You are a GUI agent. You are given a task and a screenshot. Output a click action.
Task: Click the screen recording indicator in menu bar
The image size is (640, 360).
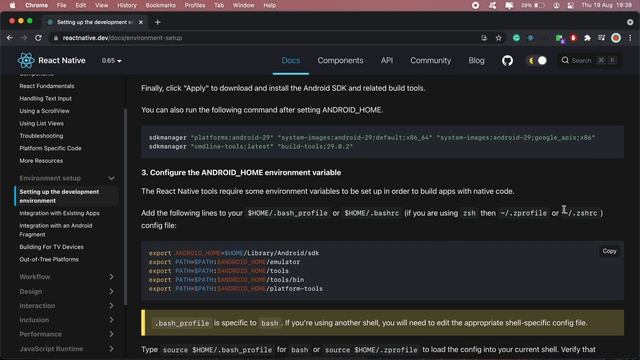tap(476, 5)
